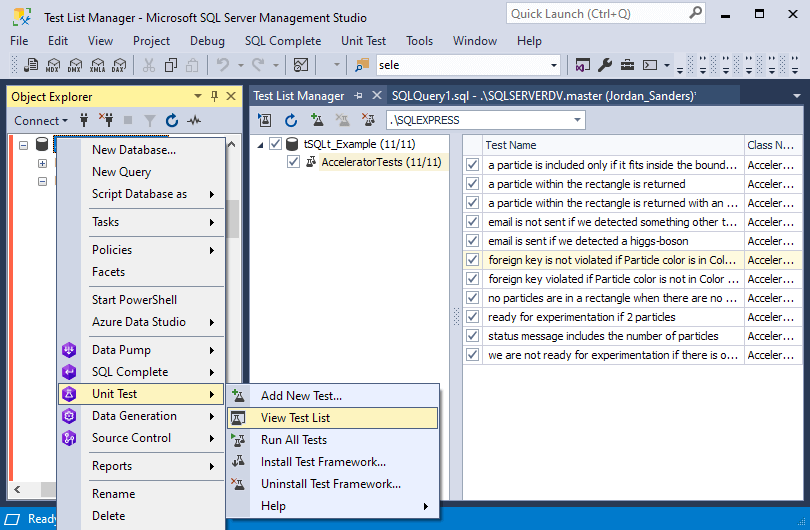The height and width of the screenshot is (530, 810).
Task: Click the Quick Launch search field
Action: click(x=592, y=14)
